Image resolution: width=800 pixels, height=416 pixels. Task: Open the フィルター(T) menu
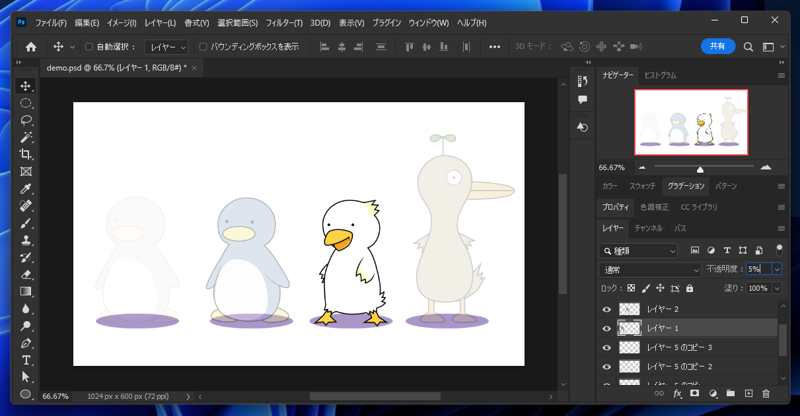(284, 22)
